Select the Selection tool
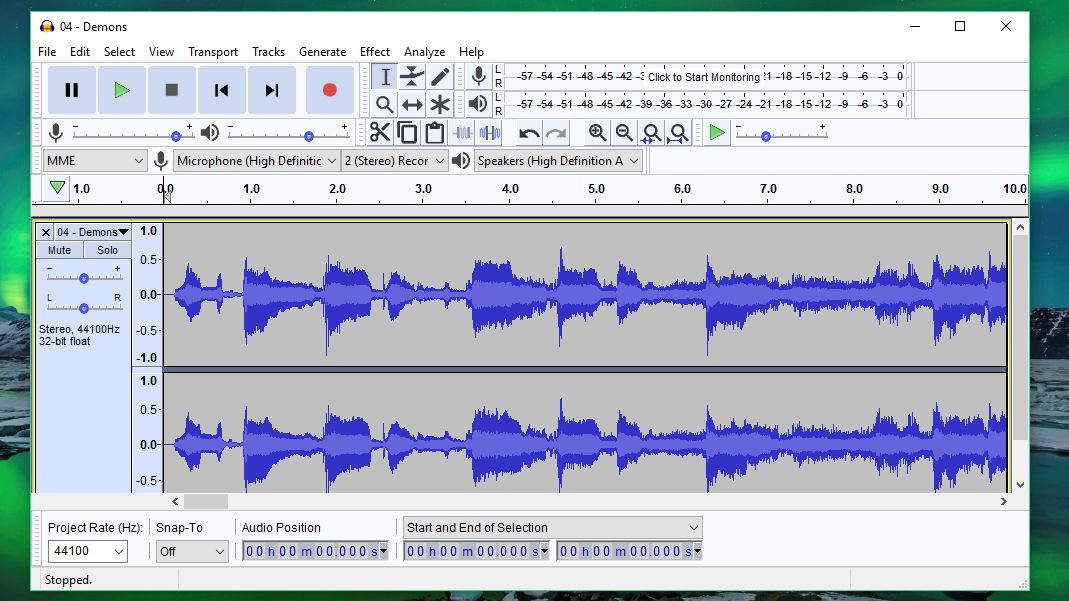The height and width of the screenshot is (601, 1069). [385, 76]
